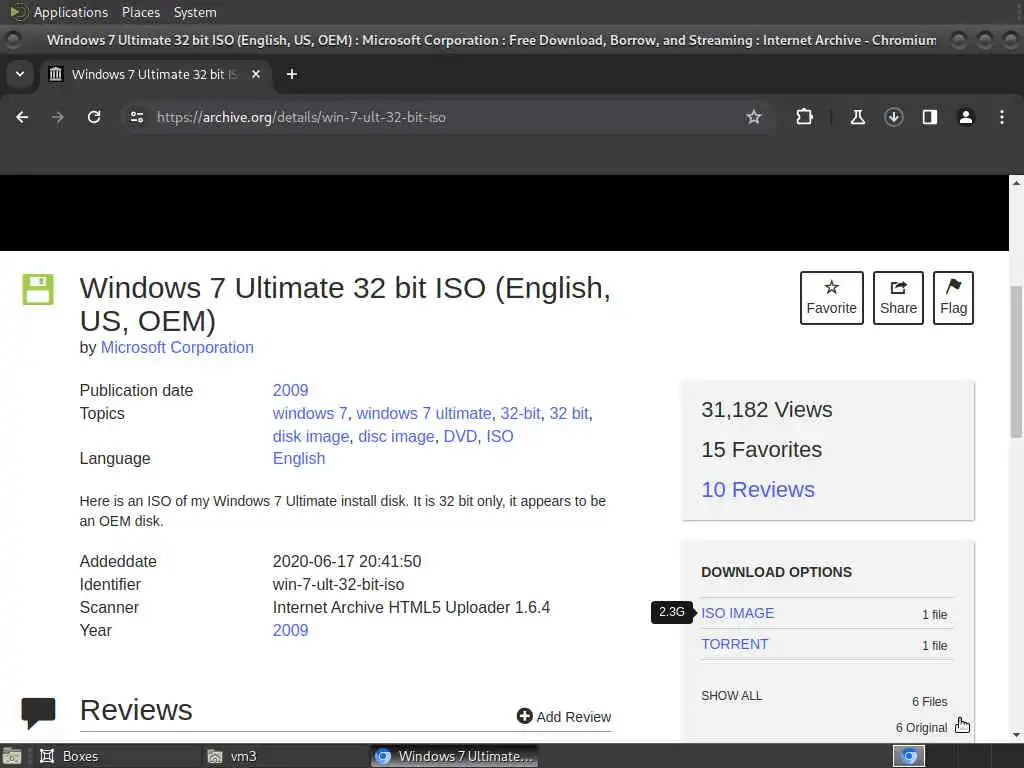Open the disk image topic link
The image size is (1024, 768).
pos(311,436)
